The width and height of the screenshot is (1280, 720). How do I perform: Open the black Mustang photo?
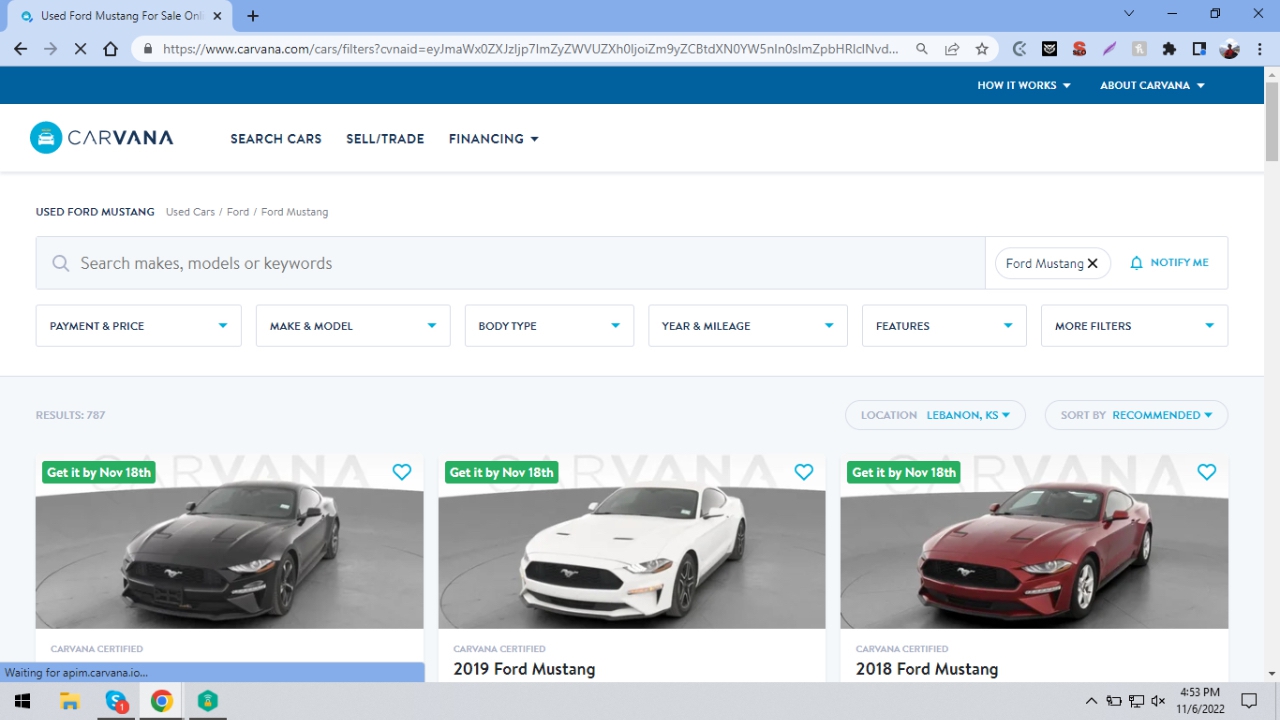[x=229, y=542]
